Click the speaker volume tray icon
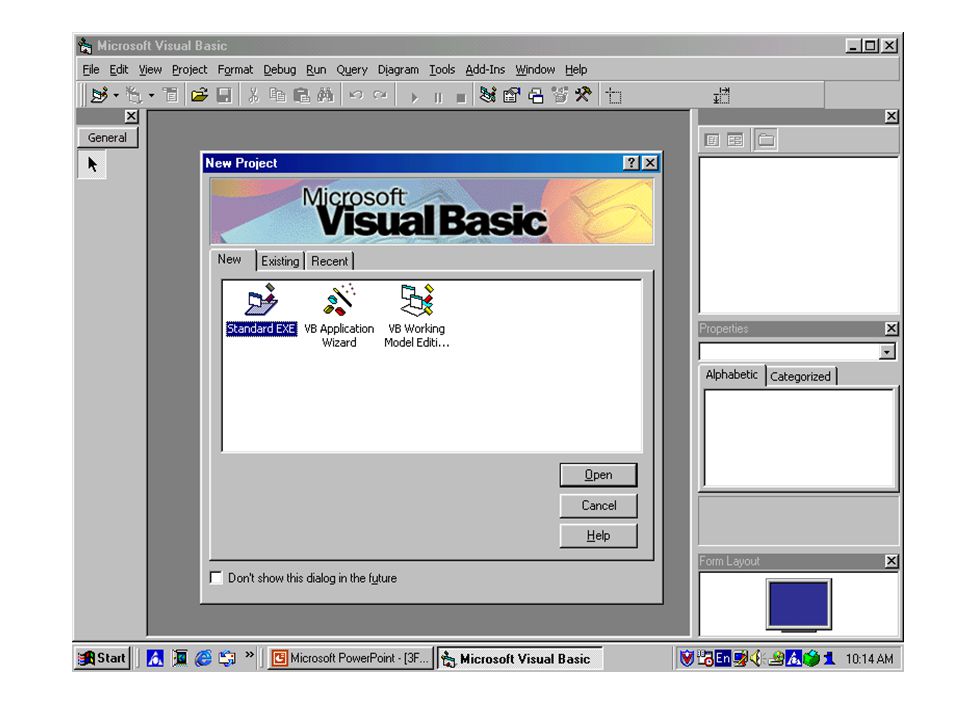 point(756,659)
